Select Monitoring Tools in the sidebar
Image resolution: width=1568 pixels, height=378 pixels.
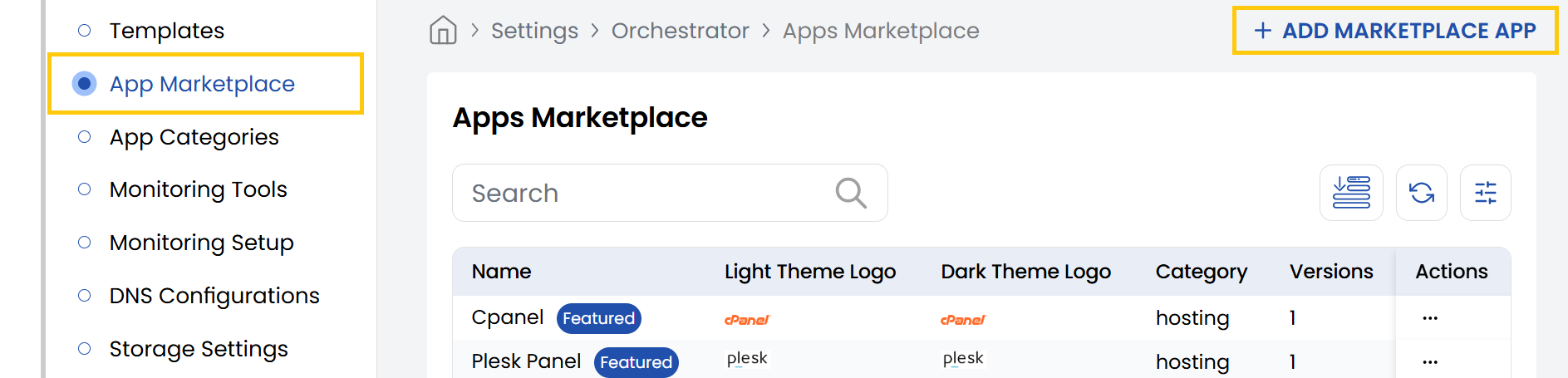pos(198,189)
